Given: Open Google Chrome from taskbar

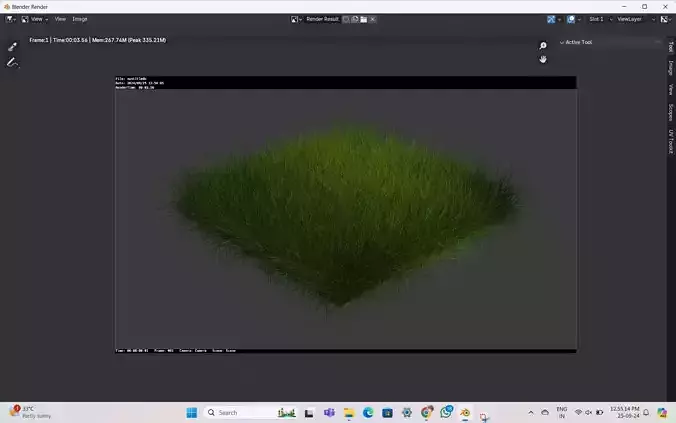Looking at the screenshot, I should pos(426,413).
